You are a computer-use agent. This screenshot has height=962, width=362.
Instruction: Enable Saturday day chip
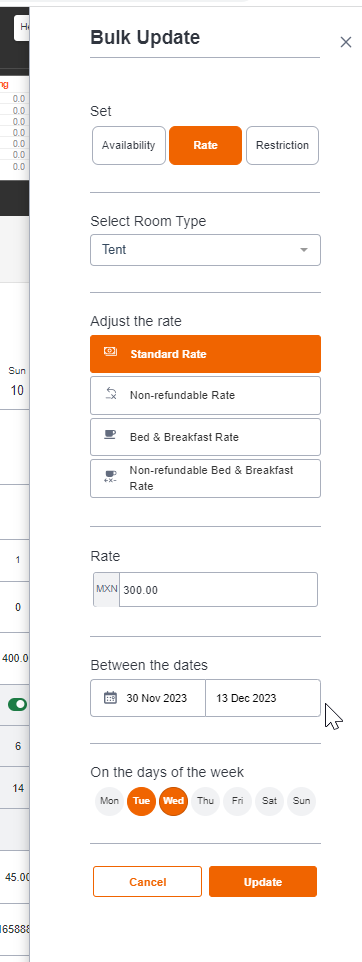coord(269,801)
